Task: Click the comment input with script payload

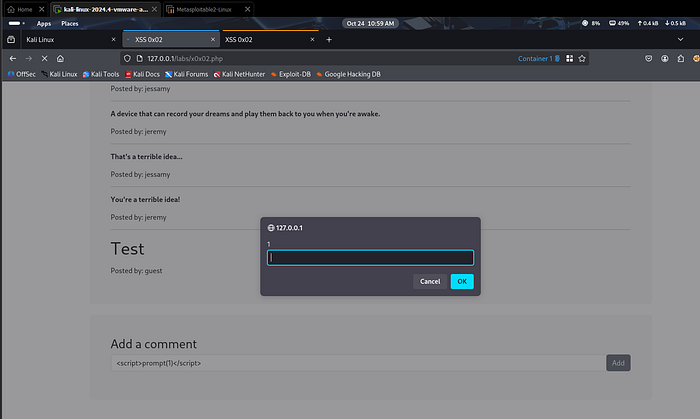Action: (x=358, y=363)
